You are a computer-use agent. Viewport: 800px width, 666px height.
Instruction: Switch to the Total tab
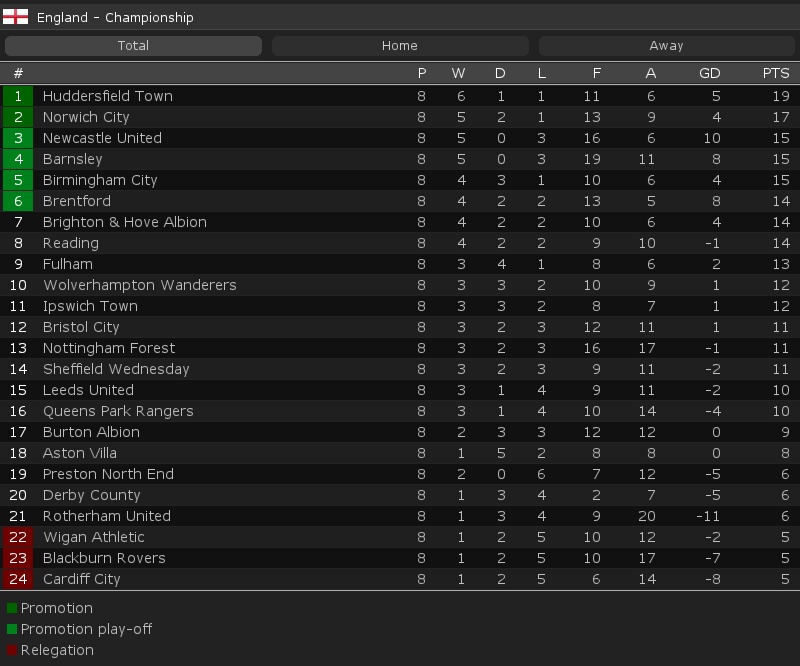click(x=133, y=45)
